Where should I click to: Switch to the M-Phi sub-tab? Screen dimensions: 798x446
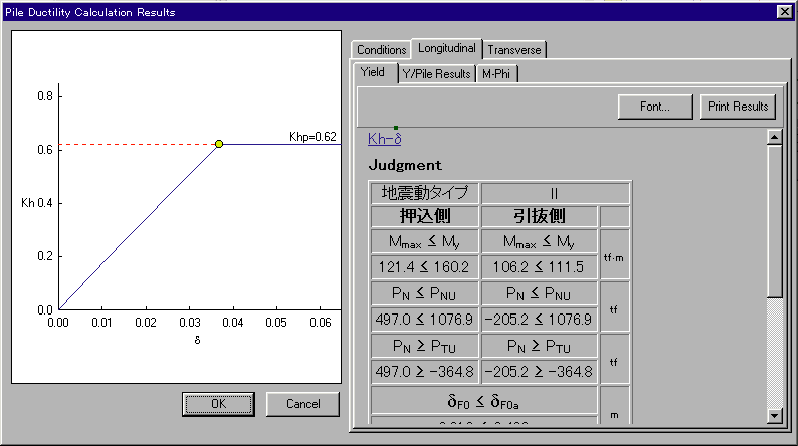[497, 74]
